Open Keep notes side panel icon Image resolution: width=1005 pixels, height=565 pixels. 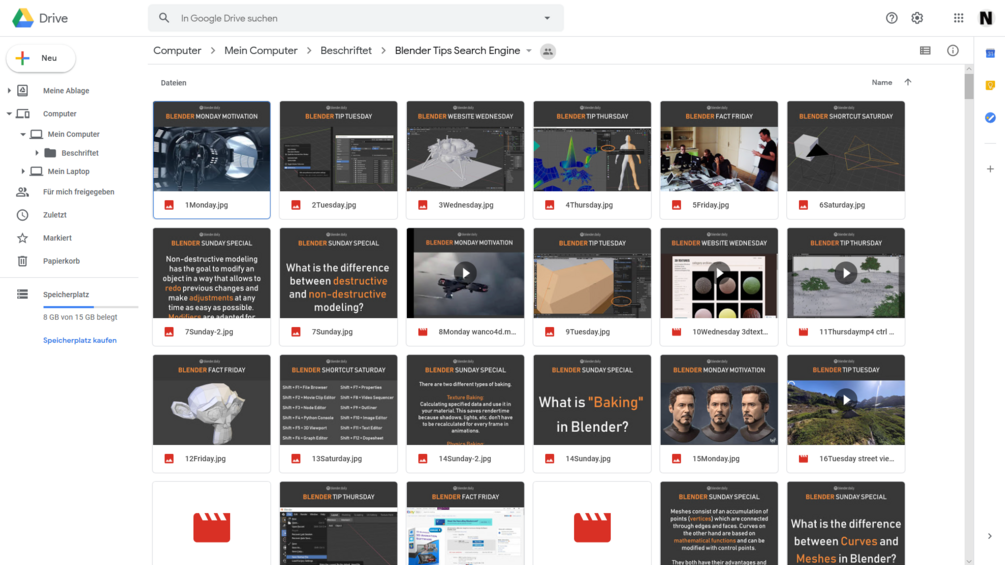click(990, 85)
